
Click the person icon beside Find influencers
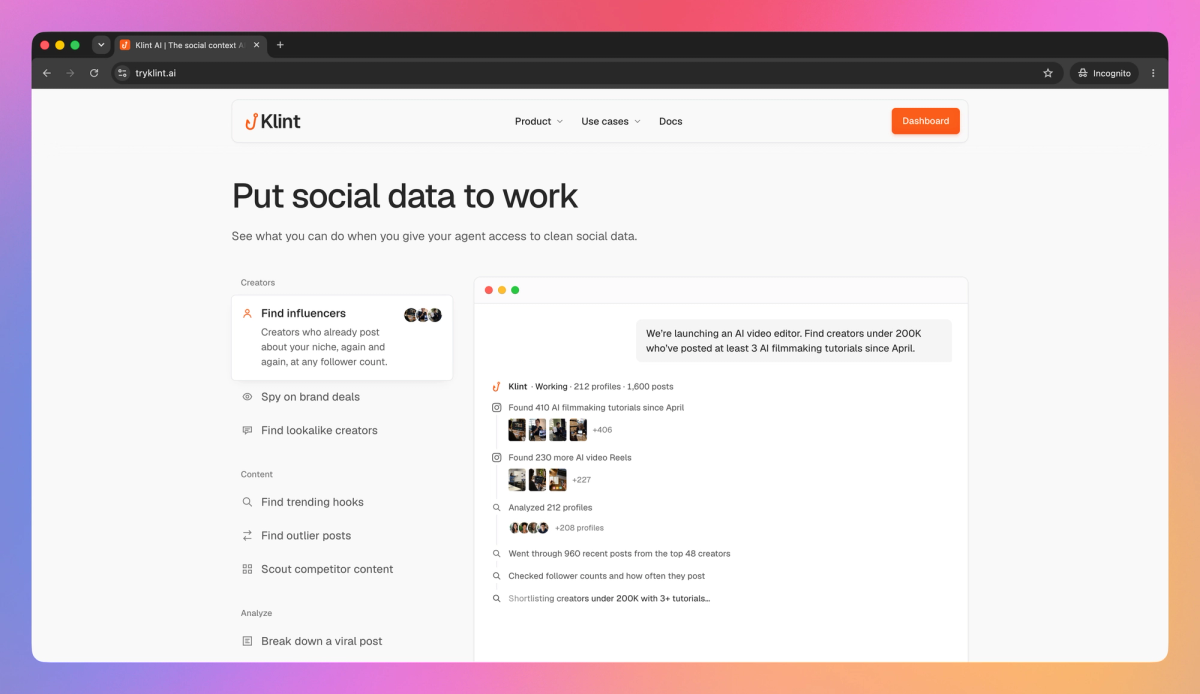pos(247,313)
